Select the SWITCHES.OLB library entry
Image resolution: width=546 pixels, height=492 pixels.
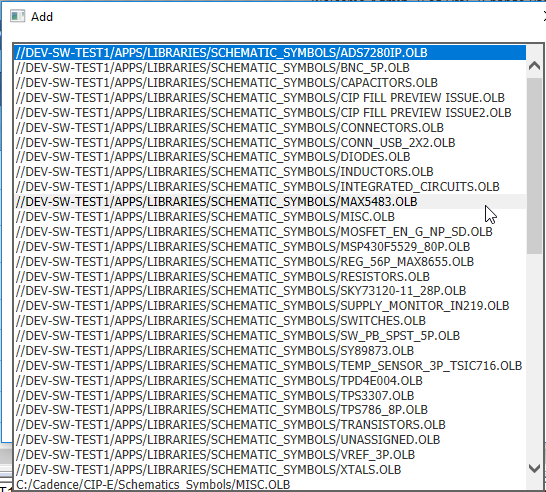270,320
